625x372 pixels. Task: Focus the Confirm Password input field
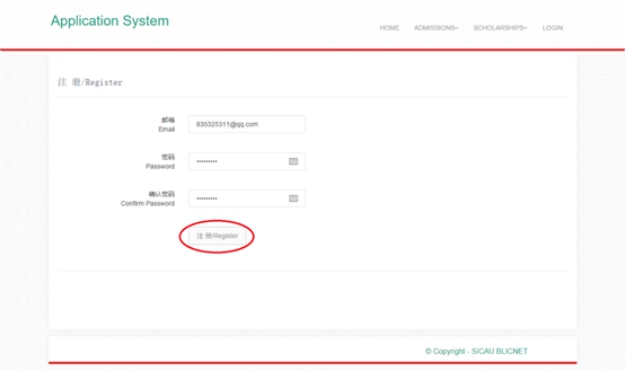(x=247, y=199)
